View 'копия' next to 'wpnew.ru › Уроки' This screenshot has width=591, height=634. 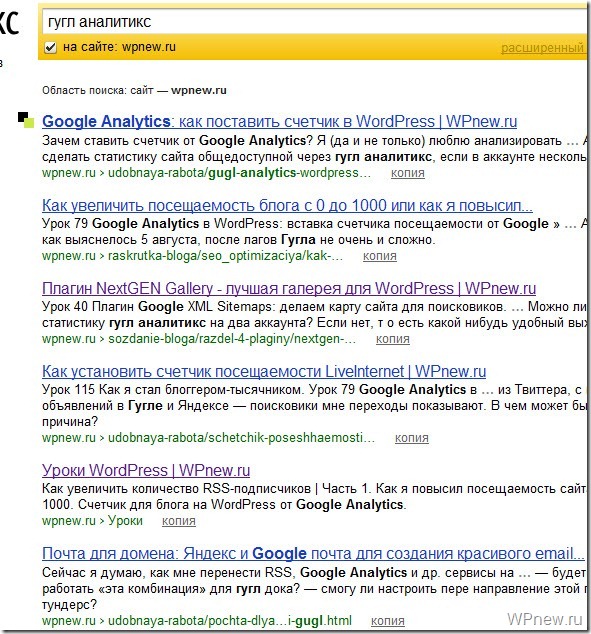[179, 521]
